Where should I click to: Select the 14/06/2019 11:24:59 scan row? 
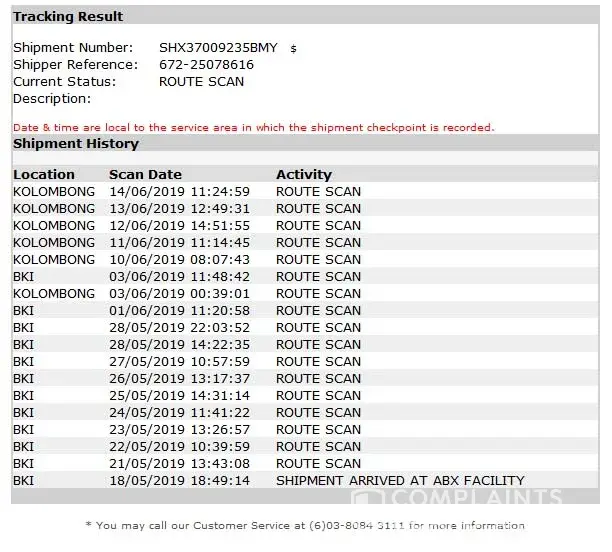pos(179,191)
